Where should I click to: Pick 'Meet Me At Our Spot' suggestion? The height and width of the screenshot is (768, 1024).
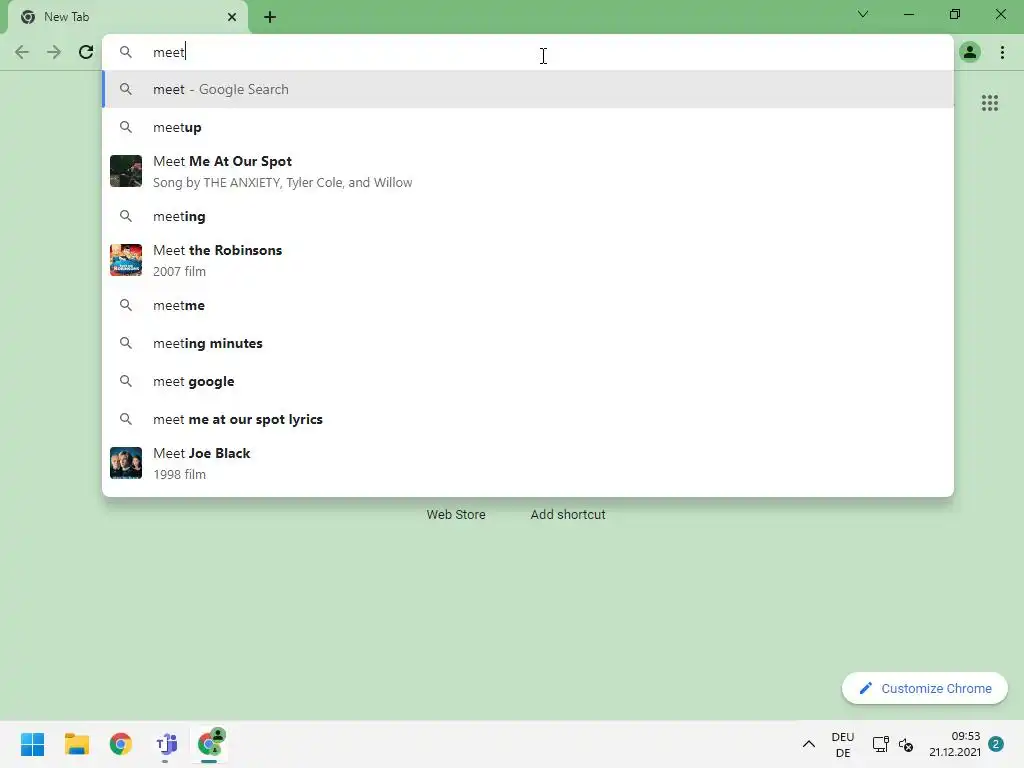click(x=528, y=171)
